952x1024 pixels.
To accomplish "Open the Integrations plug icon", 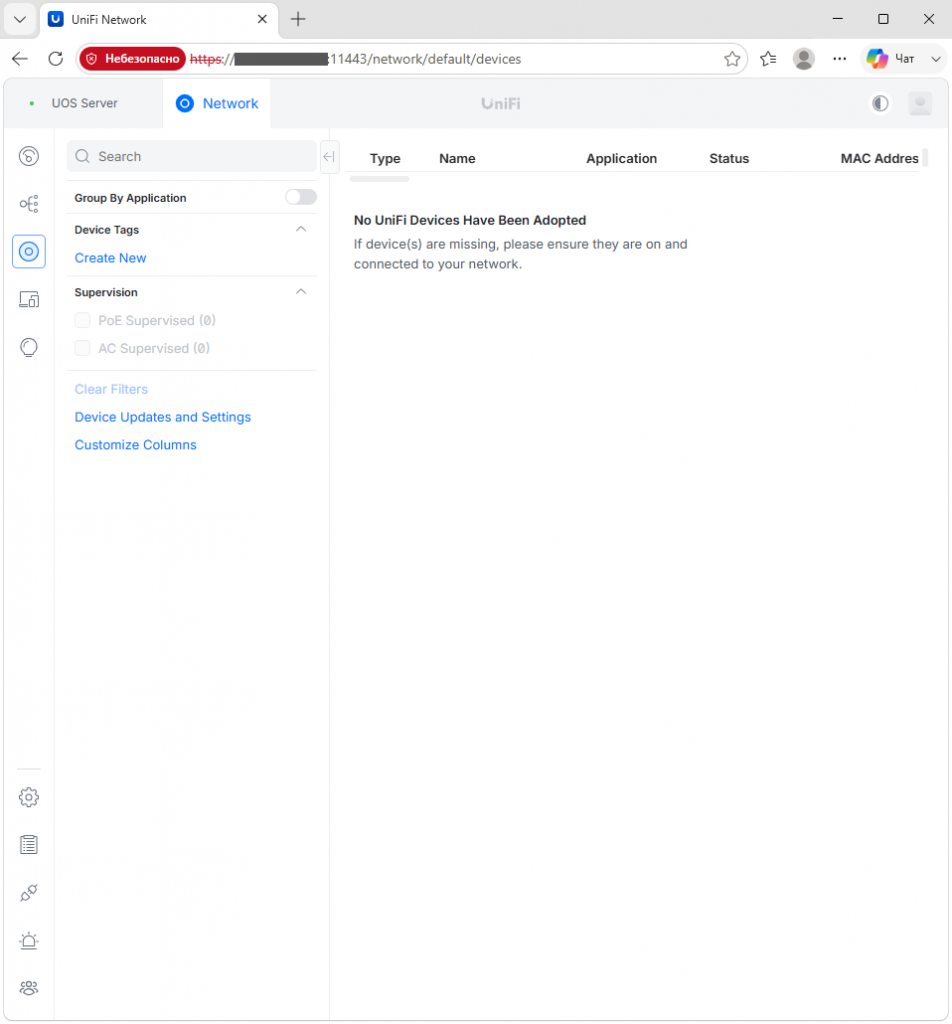I will click(29, 892).
